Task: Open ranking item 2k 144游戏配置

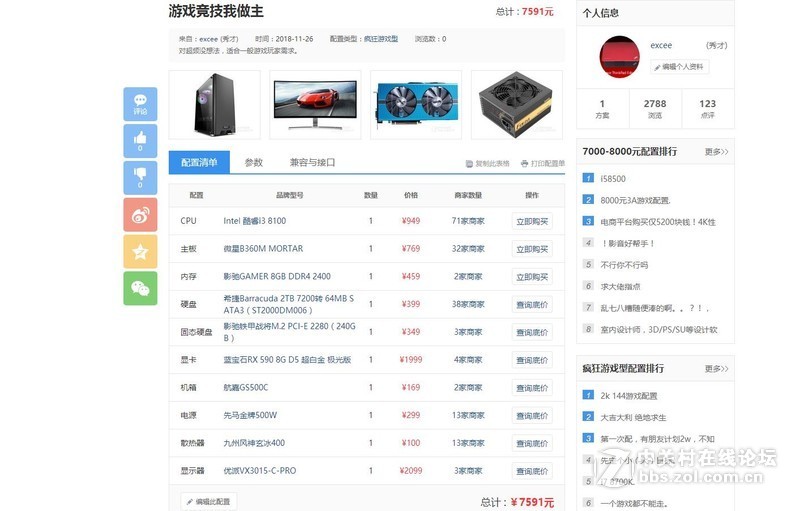Action: tap(629, 396)
